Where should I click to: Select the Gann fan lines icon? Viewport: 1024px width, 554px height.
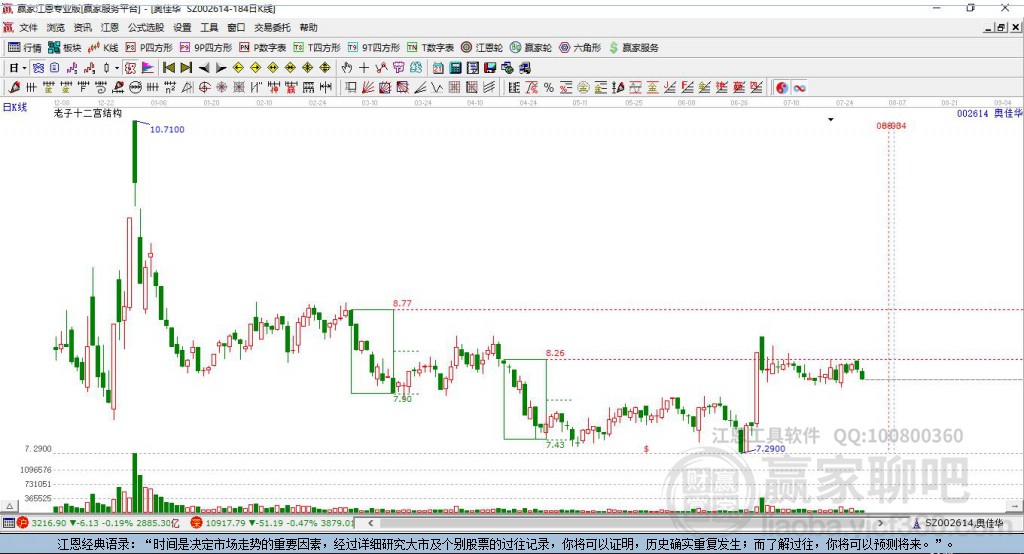point(368,88)
